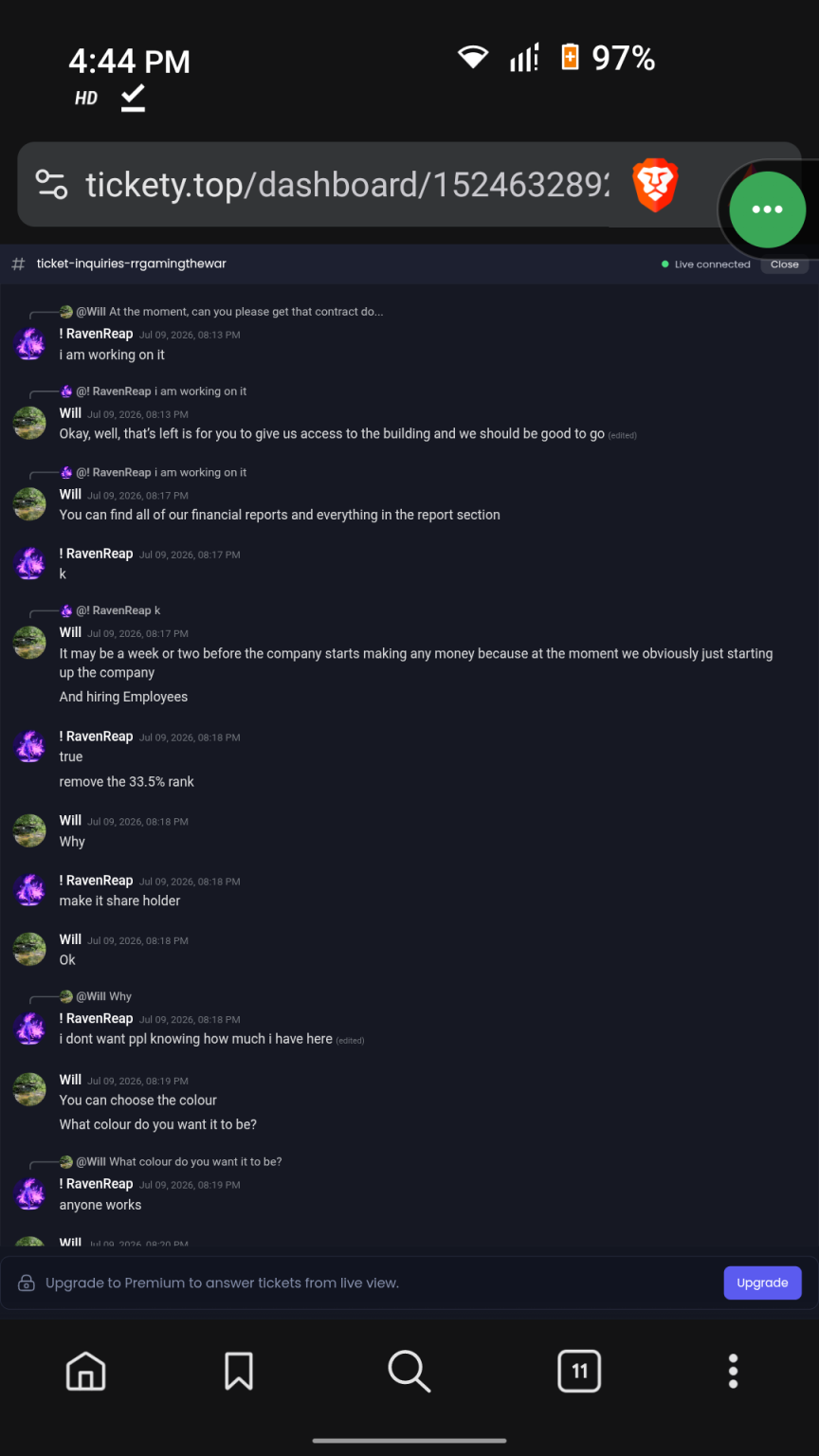Tap the green floating three-dots bubble
Viewport: 819px width, 1456px height.
pos(767,209)
